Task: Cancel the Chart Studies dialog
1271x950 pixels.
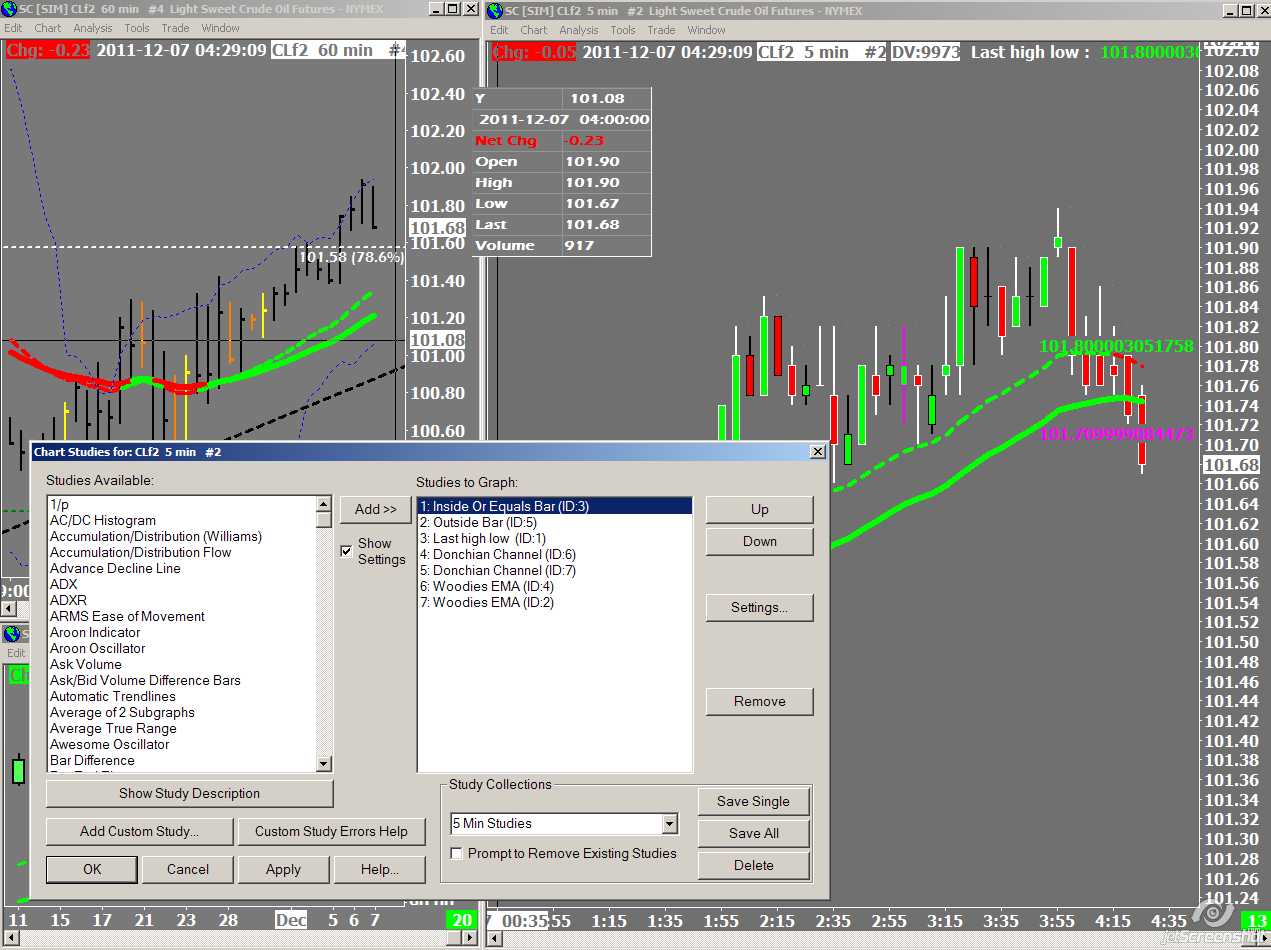Action: coord(188,869)
